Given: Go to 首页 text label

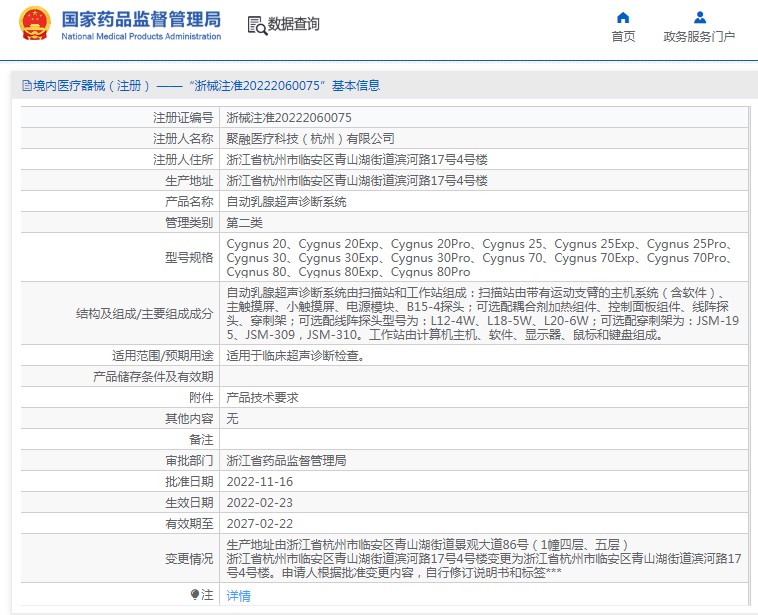Looking at the screenshot, I should coord(623,37).
